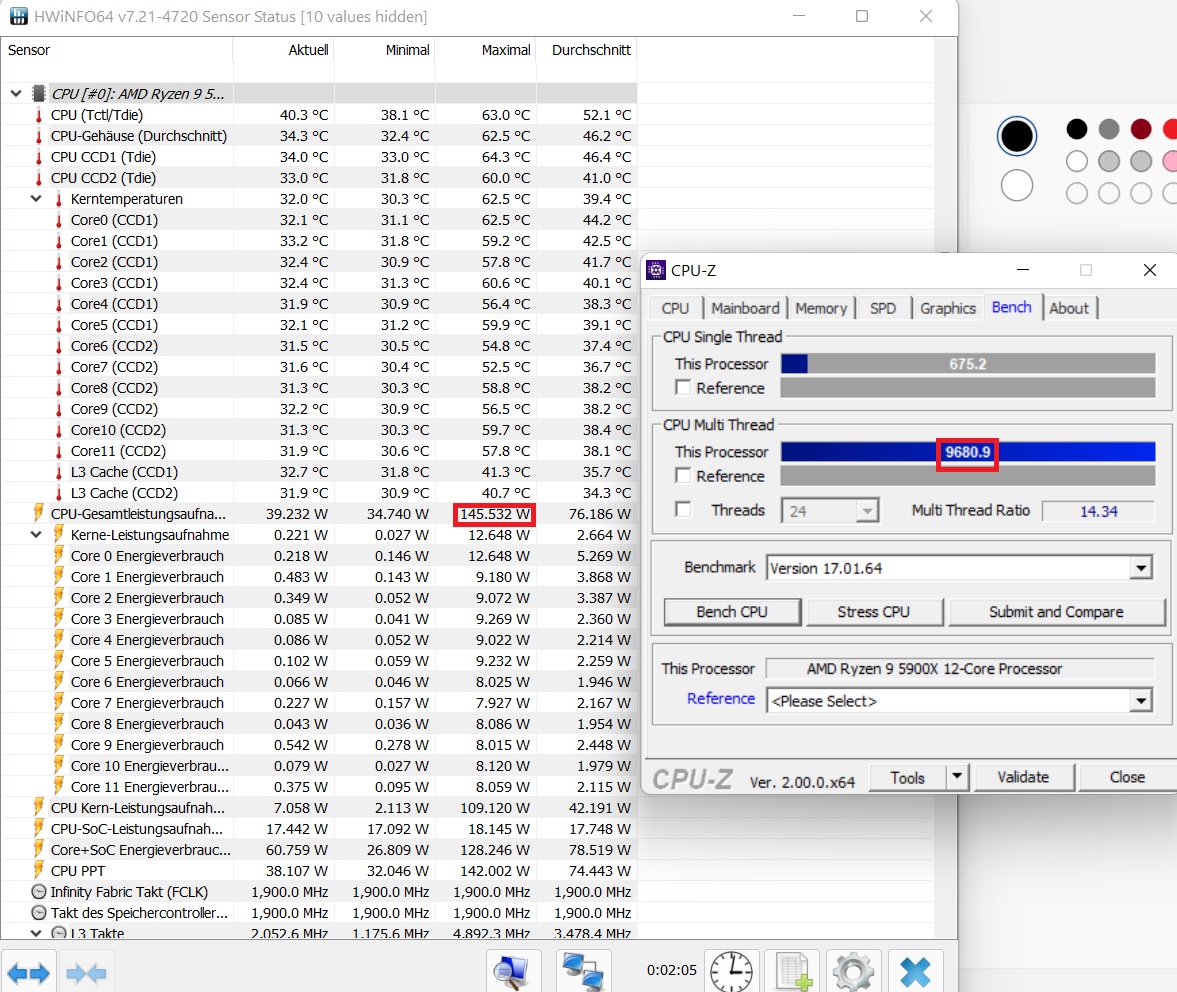
Task: Click the lightning icon of CPU PPT row
Action: pyautogui.click(x=39, y=870)
